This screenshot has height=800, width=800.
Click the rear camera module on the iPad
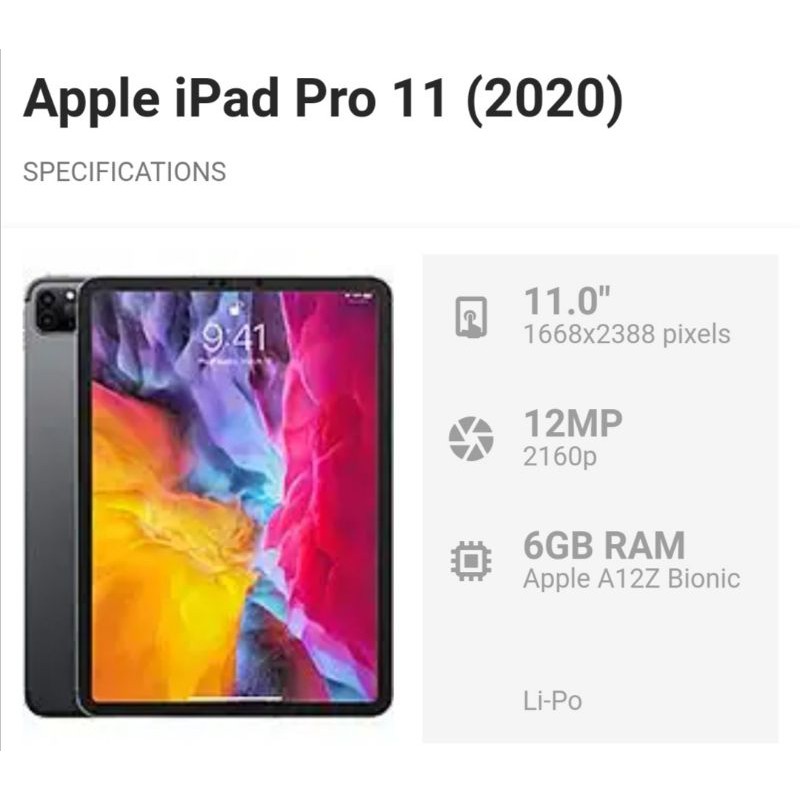click(55, 310)
